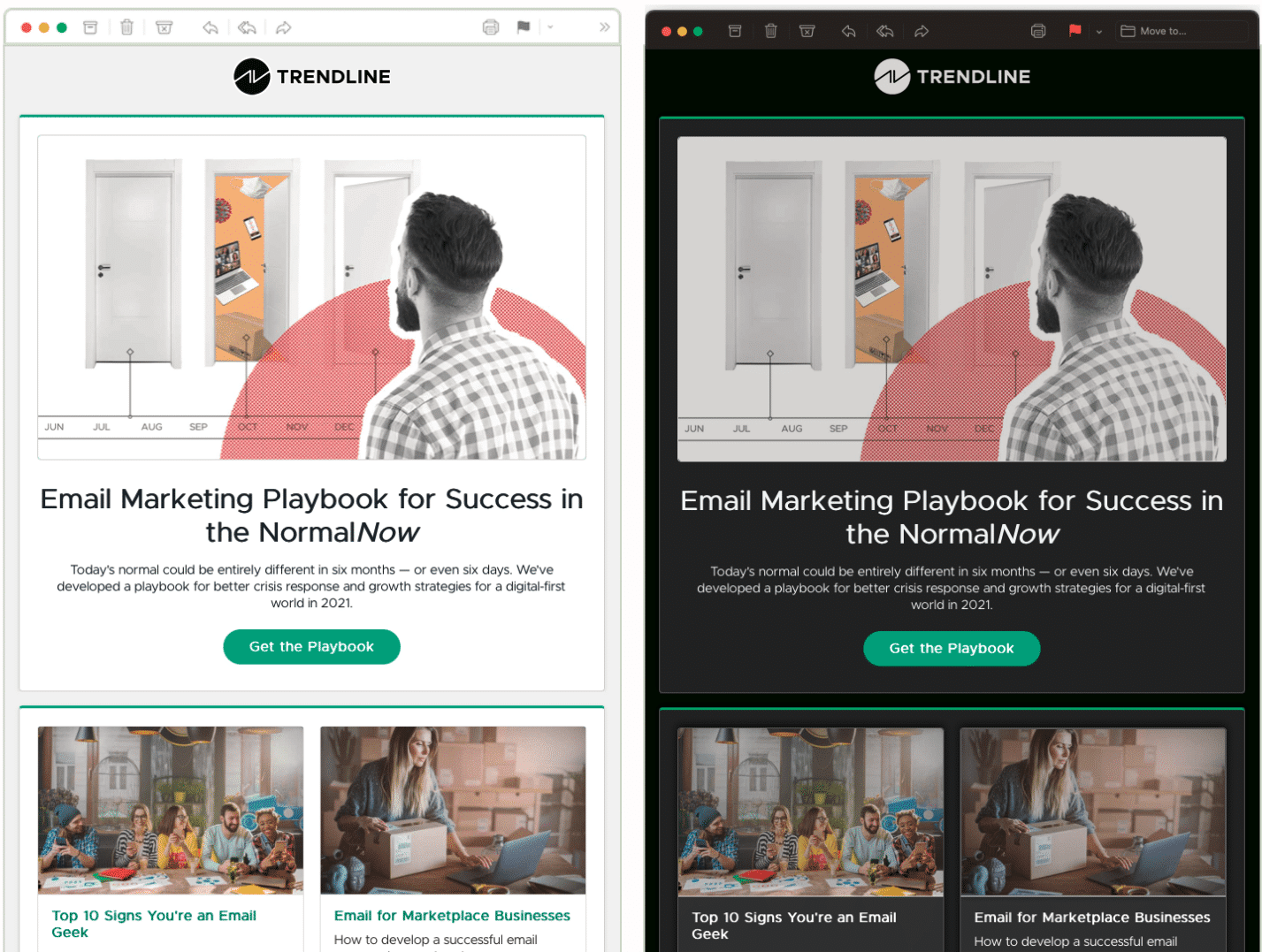
Task: Mark as junk in the light window
Action: point(164,27)
